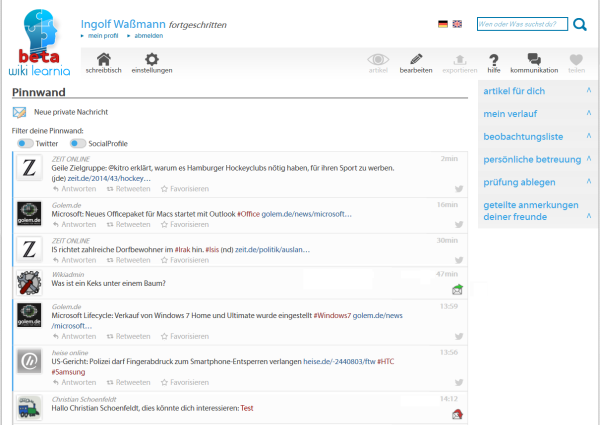600x425 pixels.
Task: Open the #Irak hashtag link
Action: point(182,250)
